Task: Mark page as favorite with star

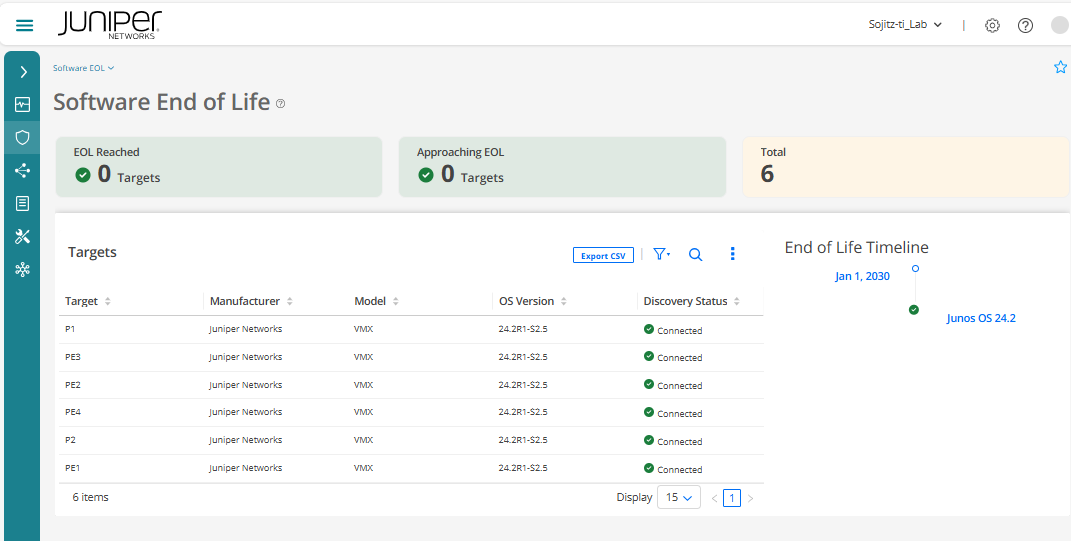Action: [1060, 67]
